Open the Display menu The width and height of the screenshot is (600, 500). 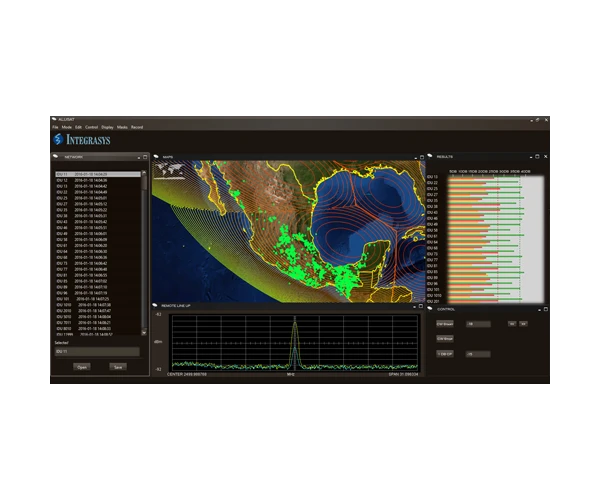point(107,127)
